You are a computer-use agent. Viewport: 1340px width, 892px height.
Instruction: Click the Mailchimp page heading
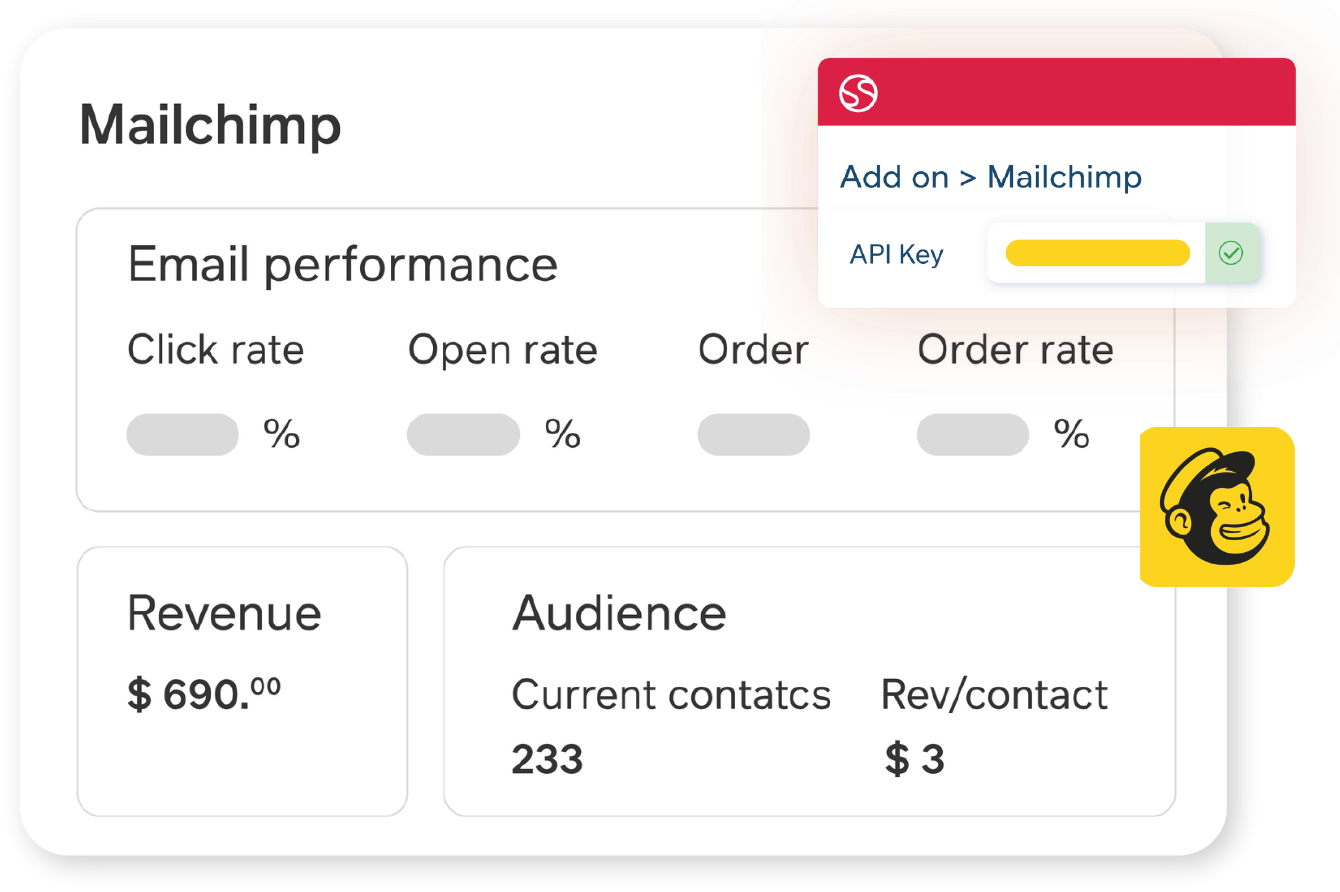210,126
